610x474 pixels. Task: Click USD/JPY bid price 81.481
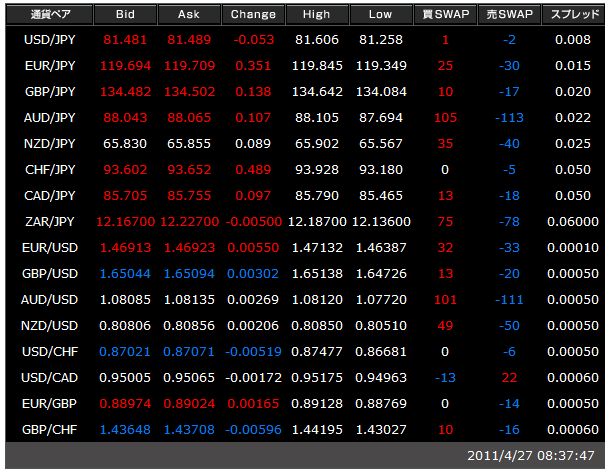coord(125,40)
